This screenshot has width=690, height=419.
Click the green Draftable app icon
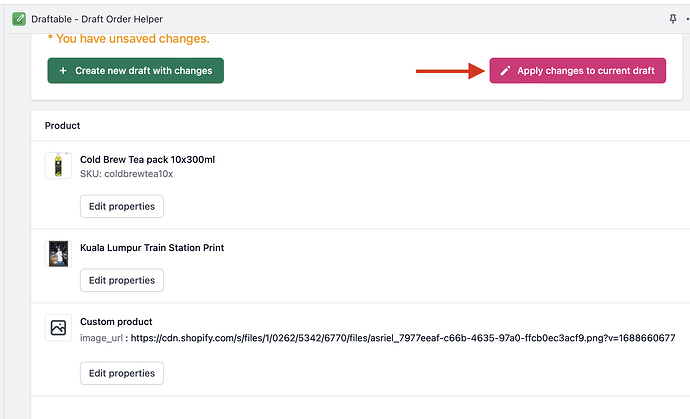(x=19, y=19)
